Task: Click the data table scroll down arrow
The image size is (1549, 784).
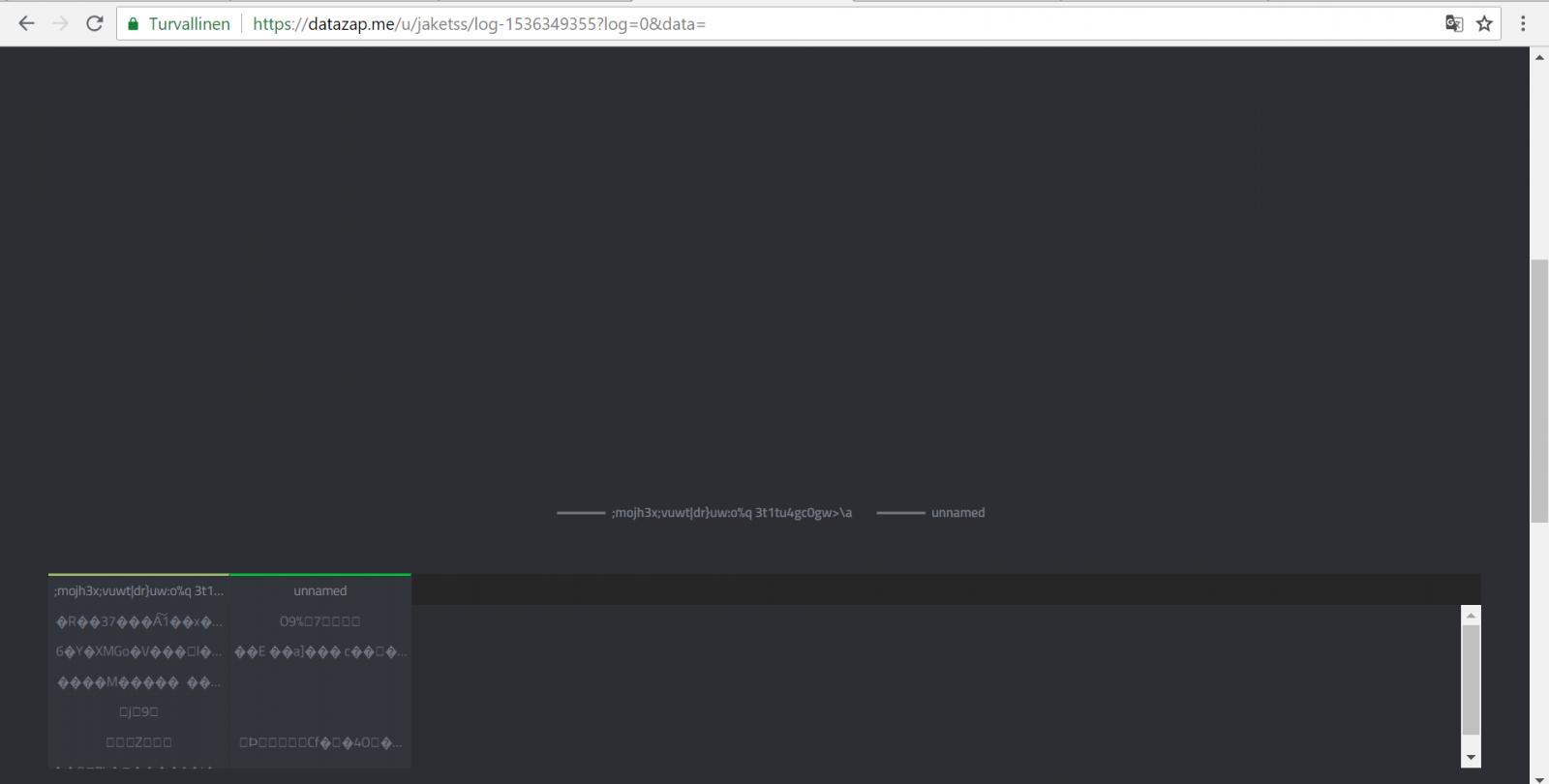Action: tap(1472, 758)
